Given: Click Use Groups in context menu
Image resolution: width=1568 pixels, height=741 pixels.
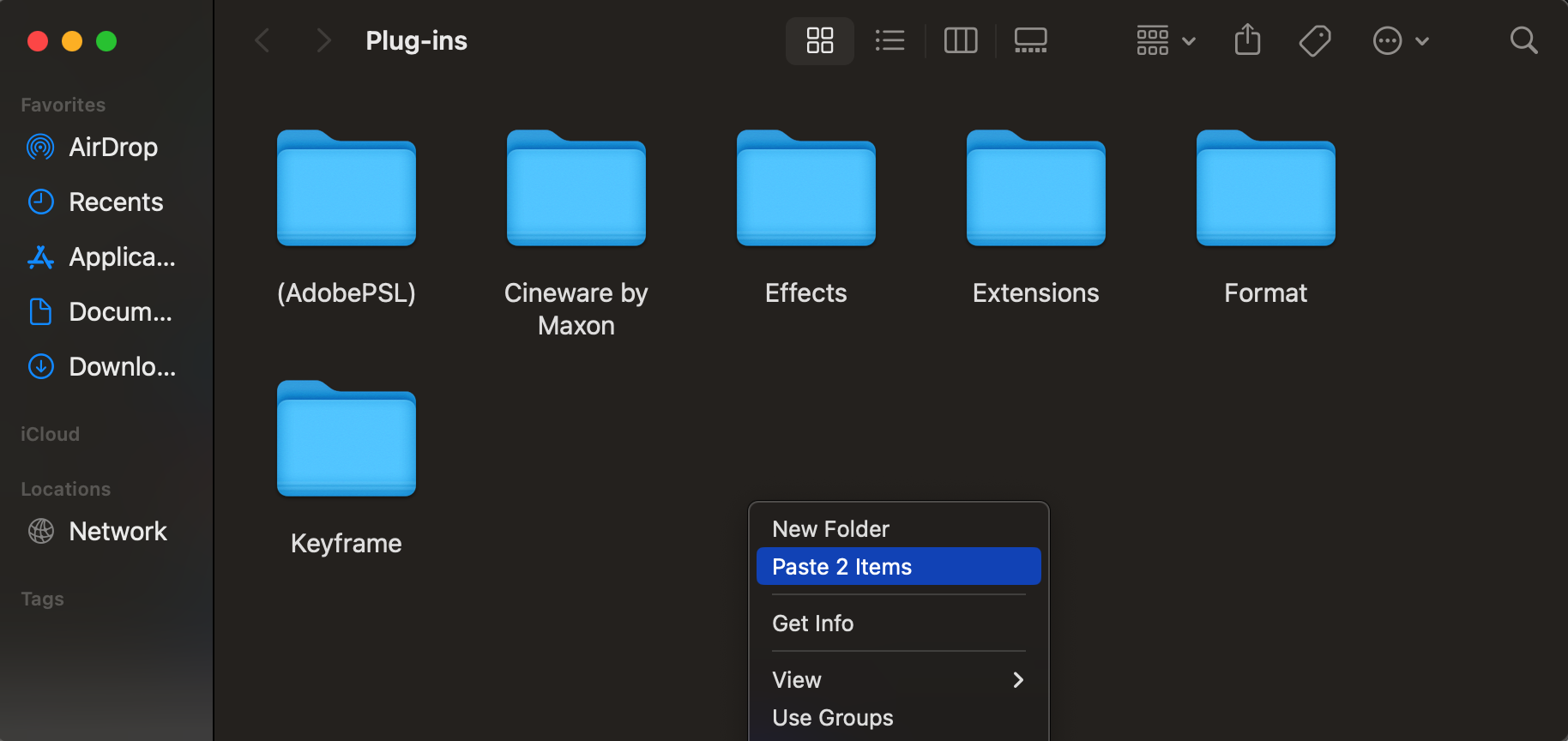Looking at the screenshot, I should pos(832,718).
